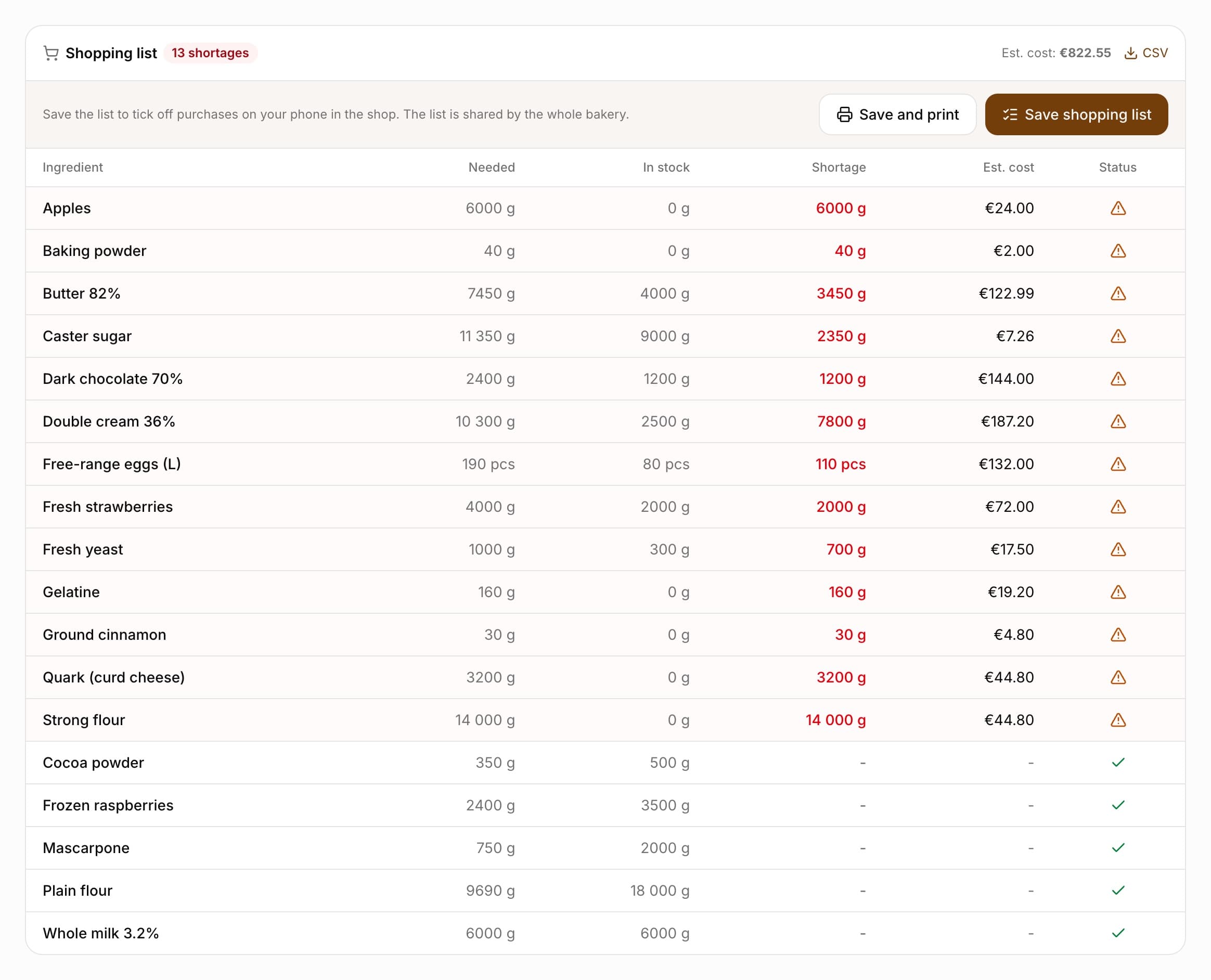The width and height of the screenshot is (1211, 980).
Task: Click the 13 shortages badge
Action: click(210, 53)
